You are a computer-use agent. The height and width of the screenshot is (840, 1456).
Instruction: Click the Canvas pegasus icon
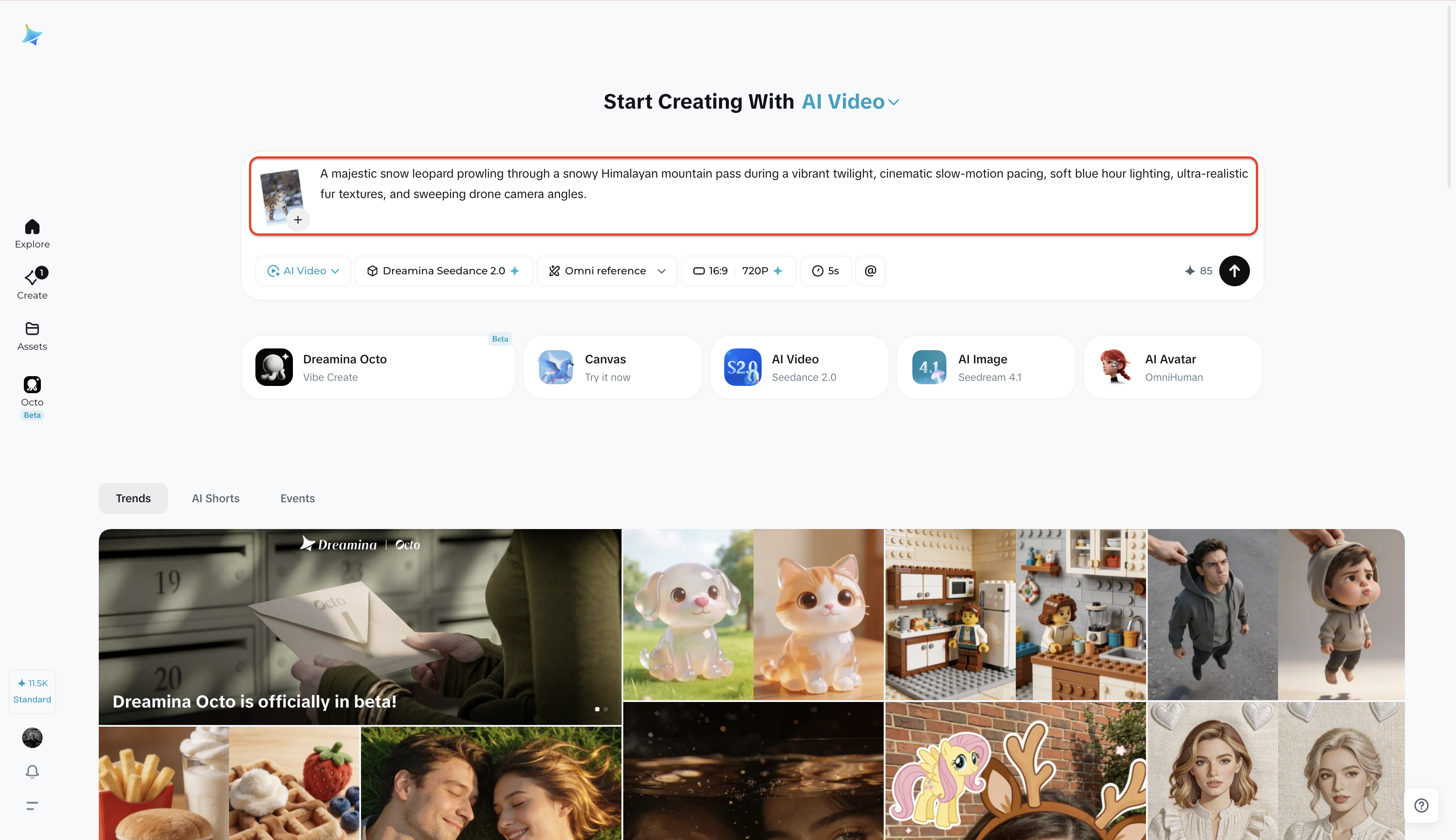pyautogui.click(x=556, y=368)
